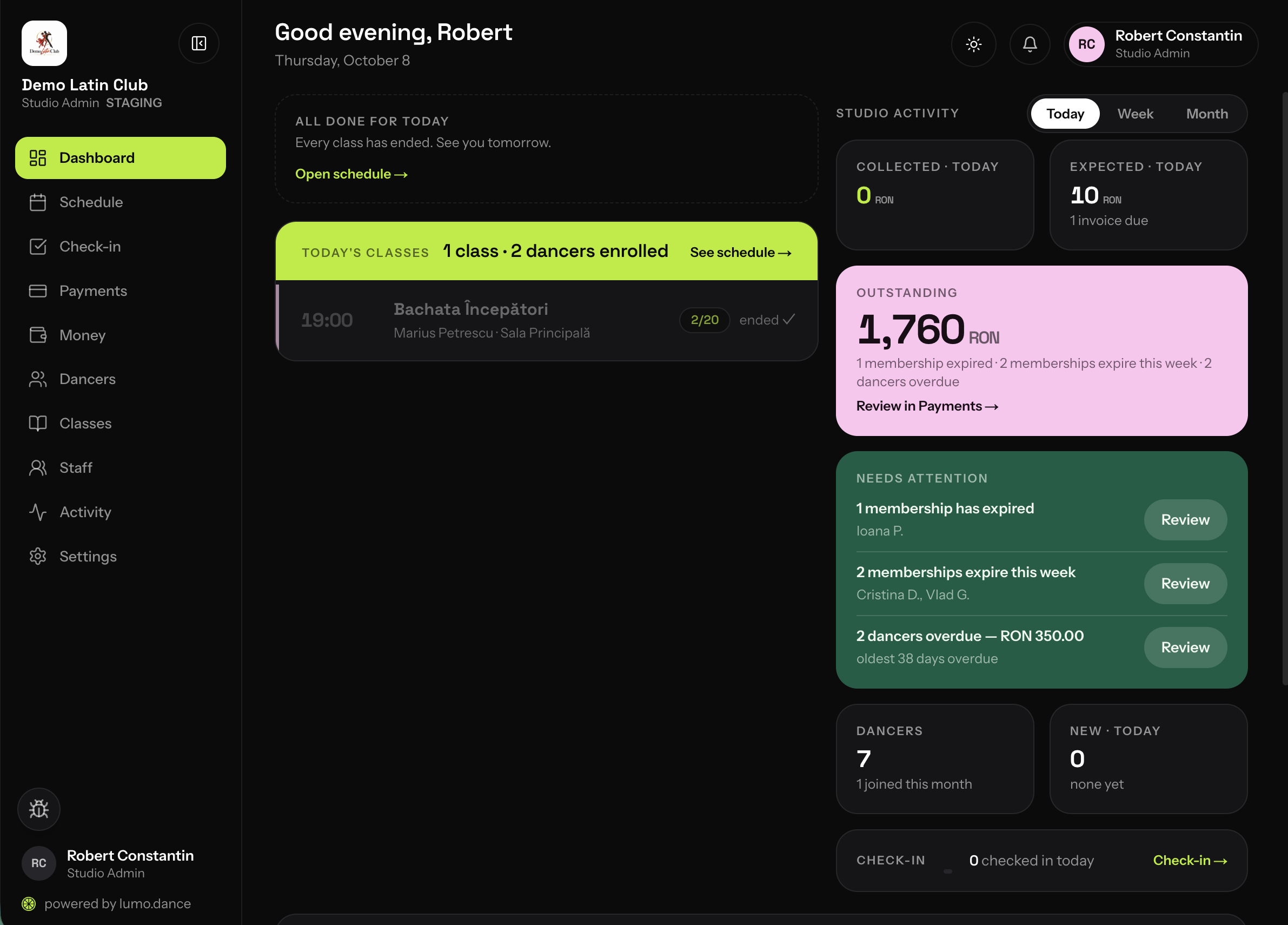Click 'Good evening, Robert' heading
The image size is (1288, 925).
[x=394, y=32]
